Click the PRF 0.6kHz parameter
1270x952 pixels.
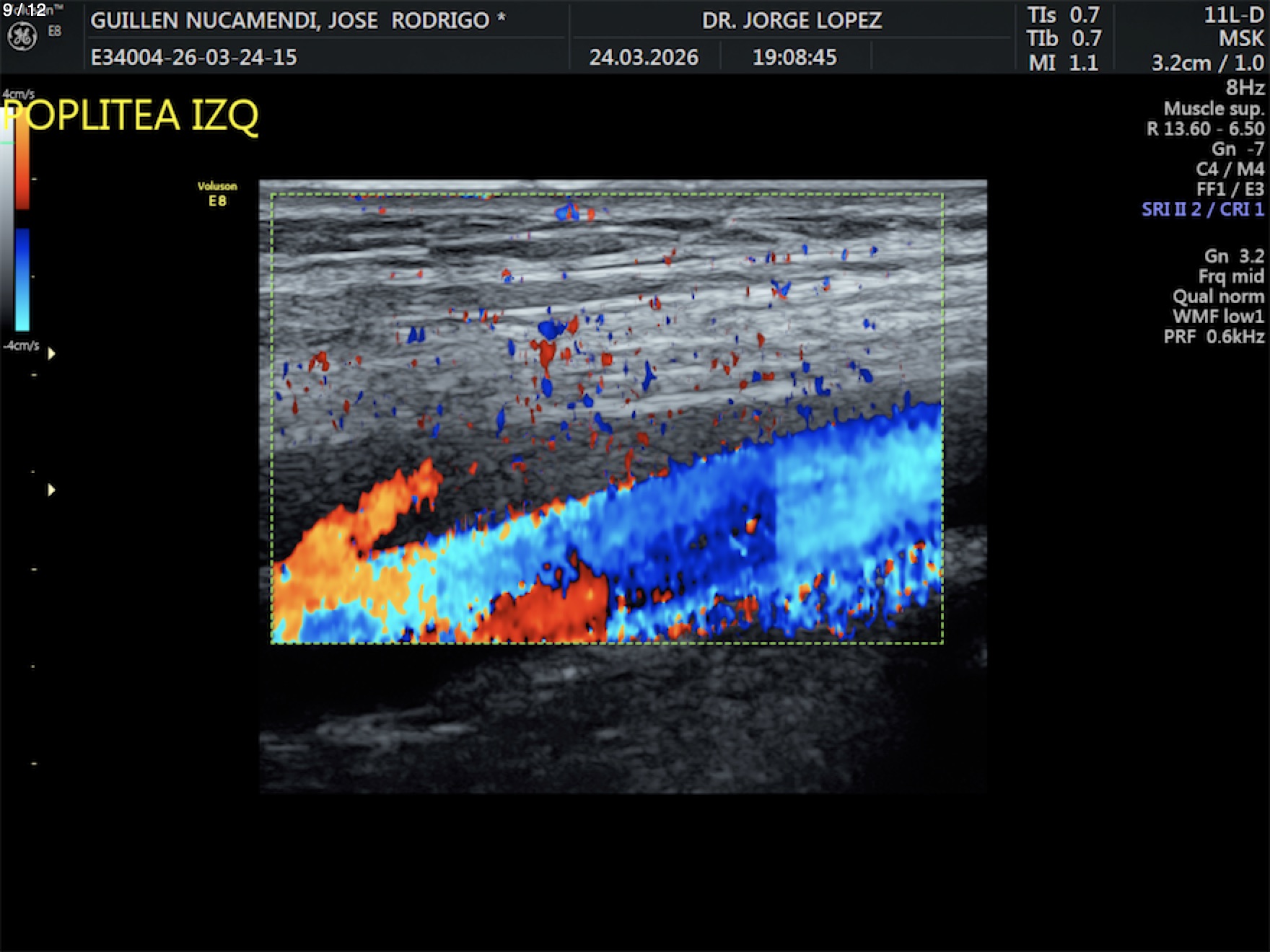tap(1213, 337)
